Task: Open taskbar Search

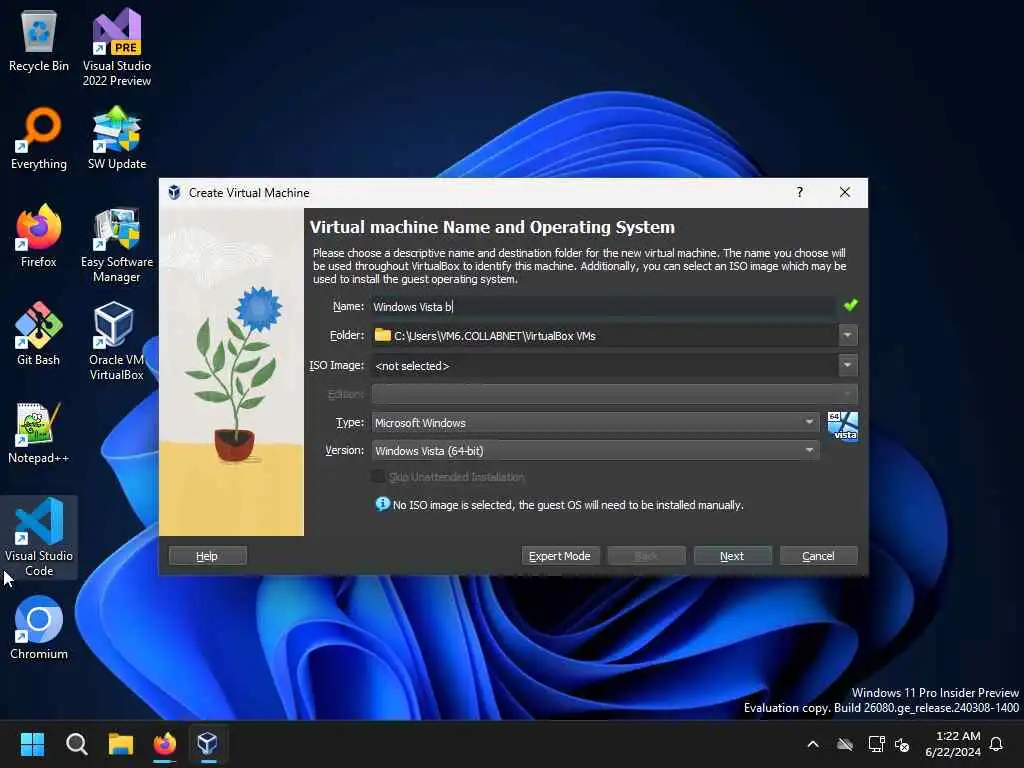Action: (x=76, y=744)
